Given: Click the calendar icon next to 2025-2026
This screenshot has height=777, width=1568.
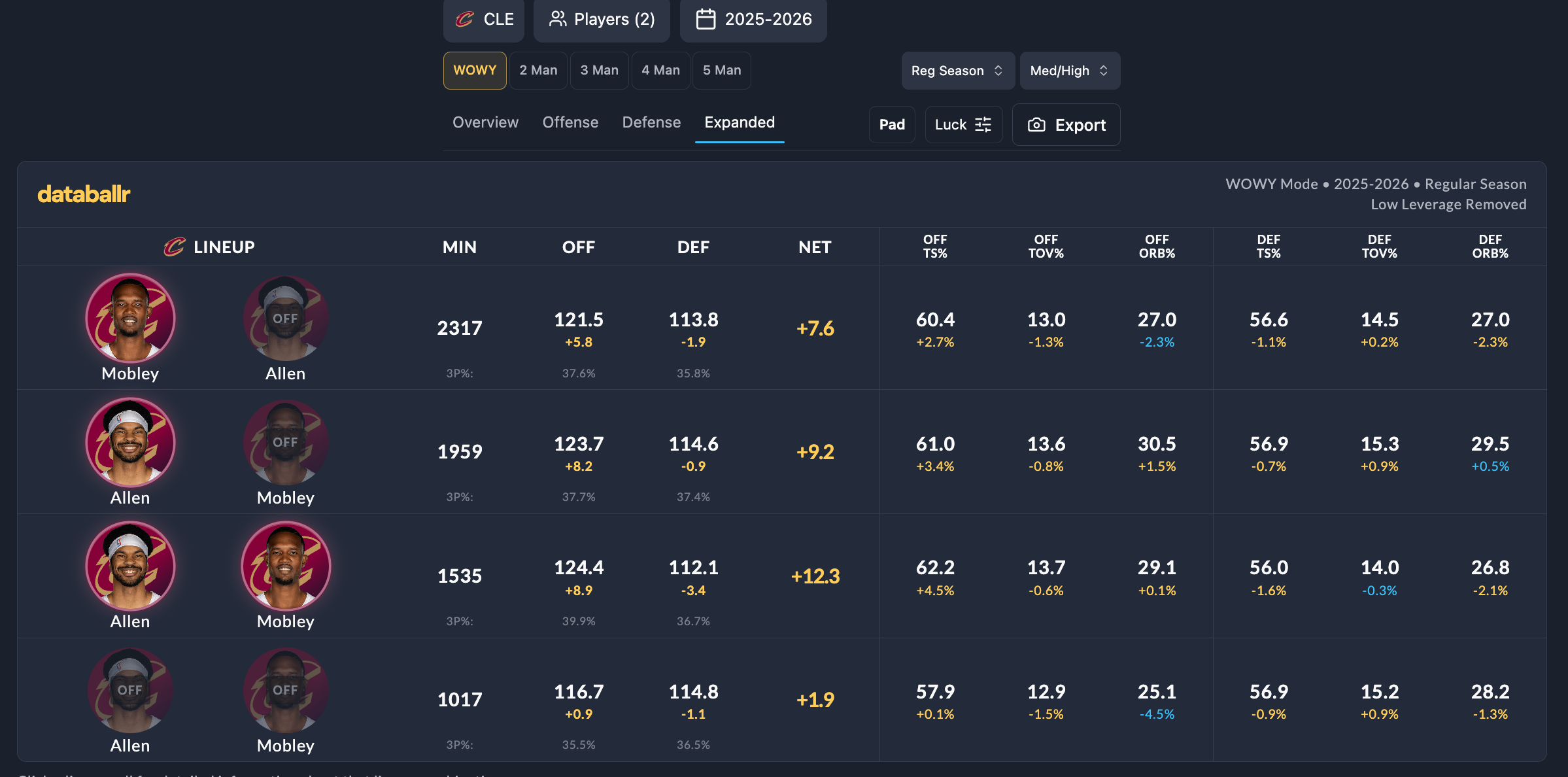Looking at the screenshot, I should tap(706, 19).
